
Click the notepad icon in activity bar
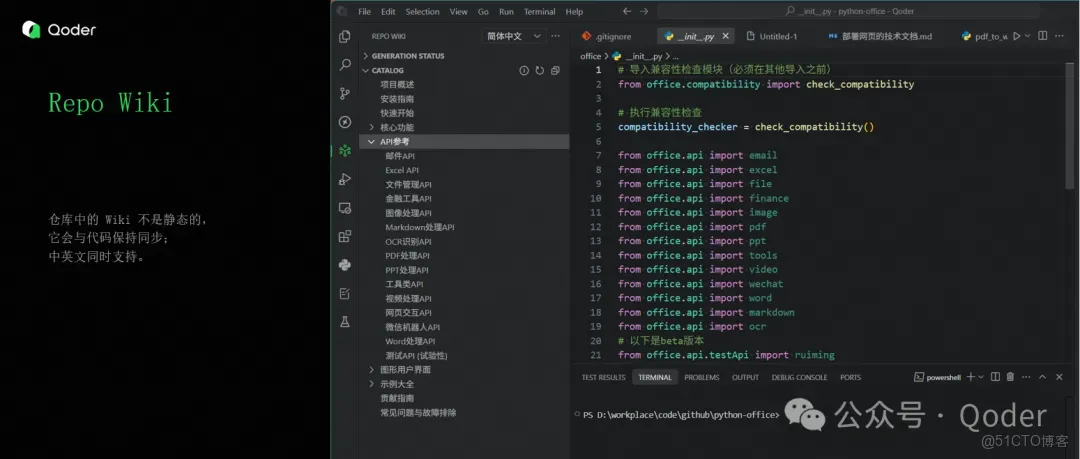(x=345, y=294)
